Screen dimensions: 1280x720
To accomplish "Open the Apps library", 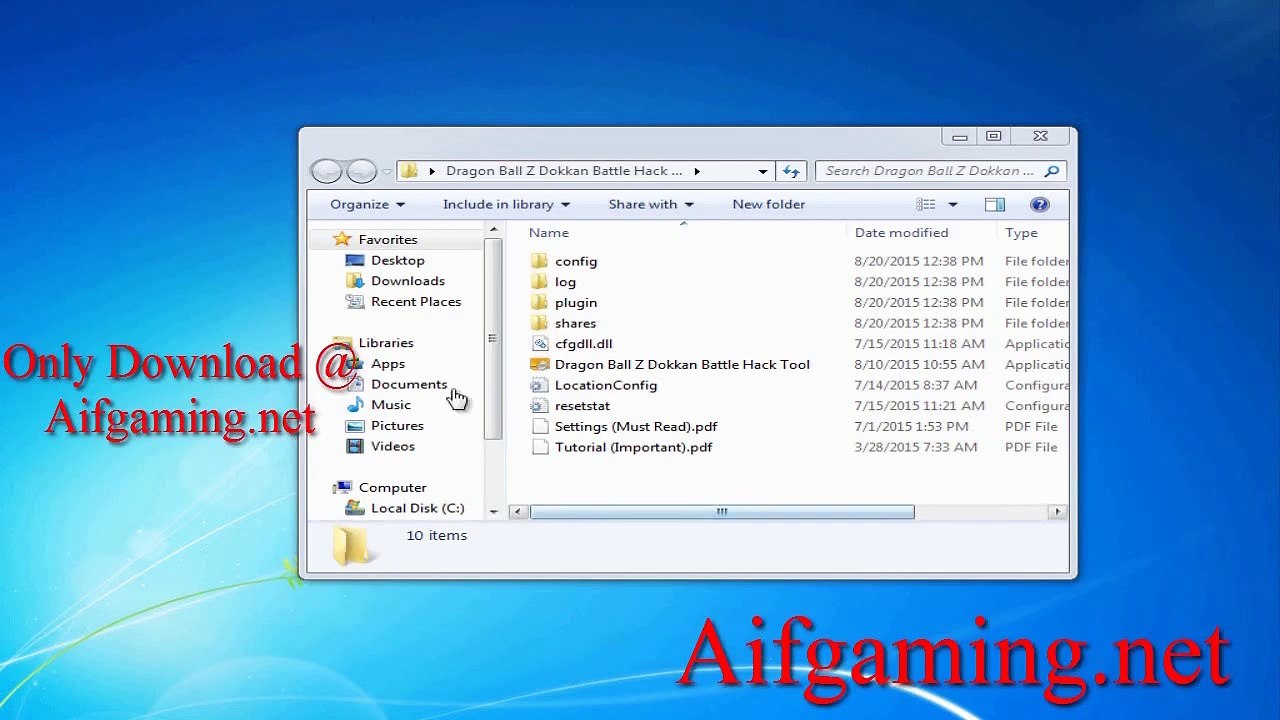I will pos(388,364).
